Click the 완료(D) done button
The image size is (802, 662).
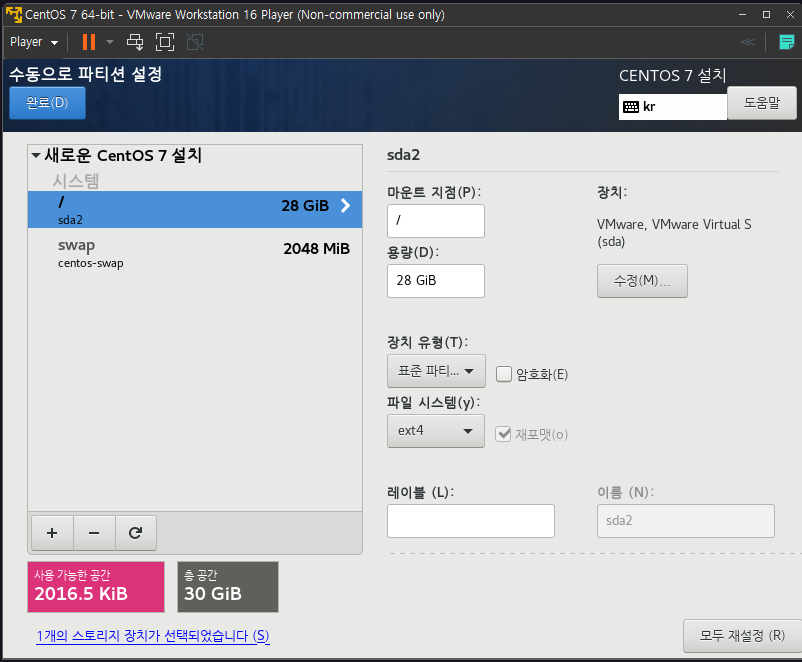[x=47, y=103]
